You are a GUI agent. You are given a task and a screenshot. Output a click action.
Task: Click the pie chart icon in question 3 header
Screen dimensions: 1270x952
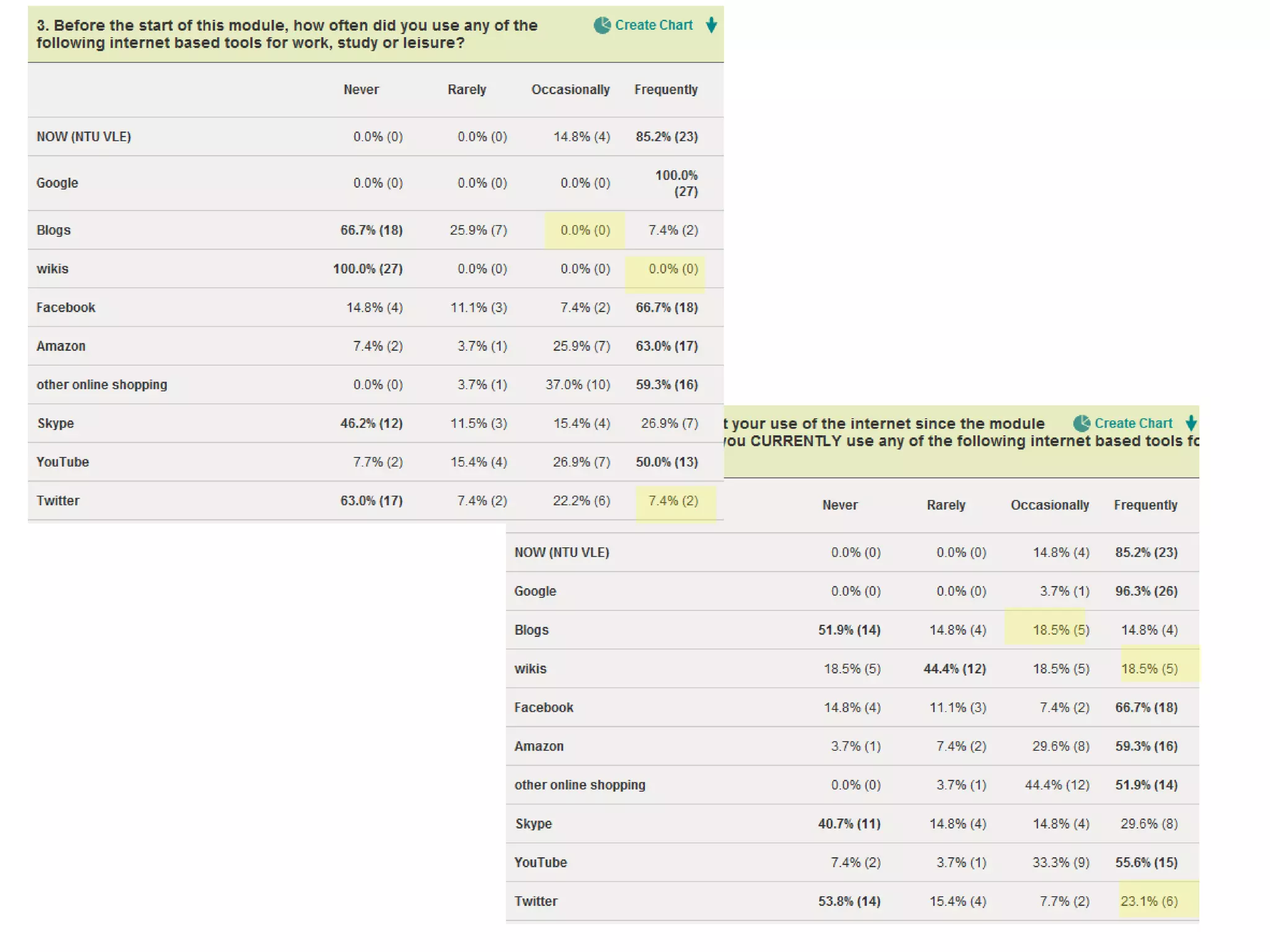[x=602, y=25]
